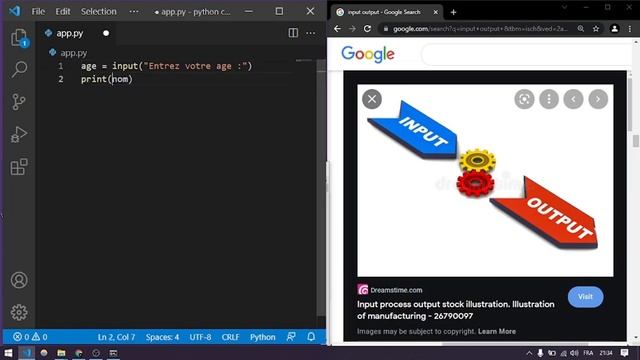Open the image preview more options

tap(549, 99)
